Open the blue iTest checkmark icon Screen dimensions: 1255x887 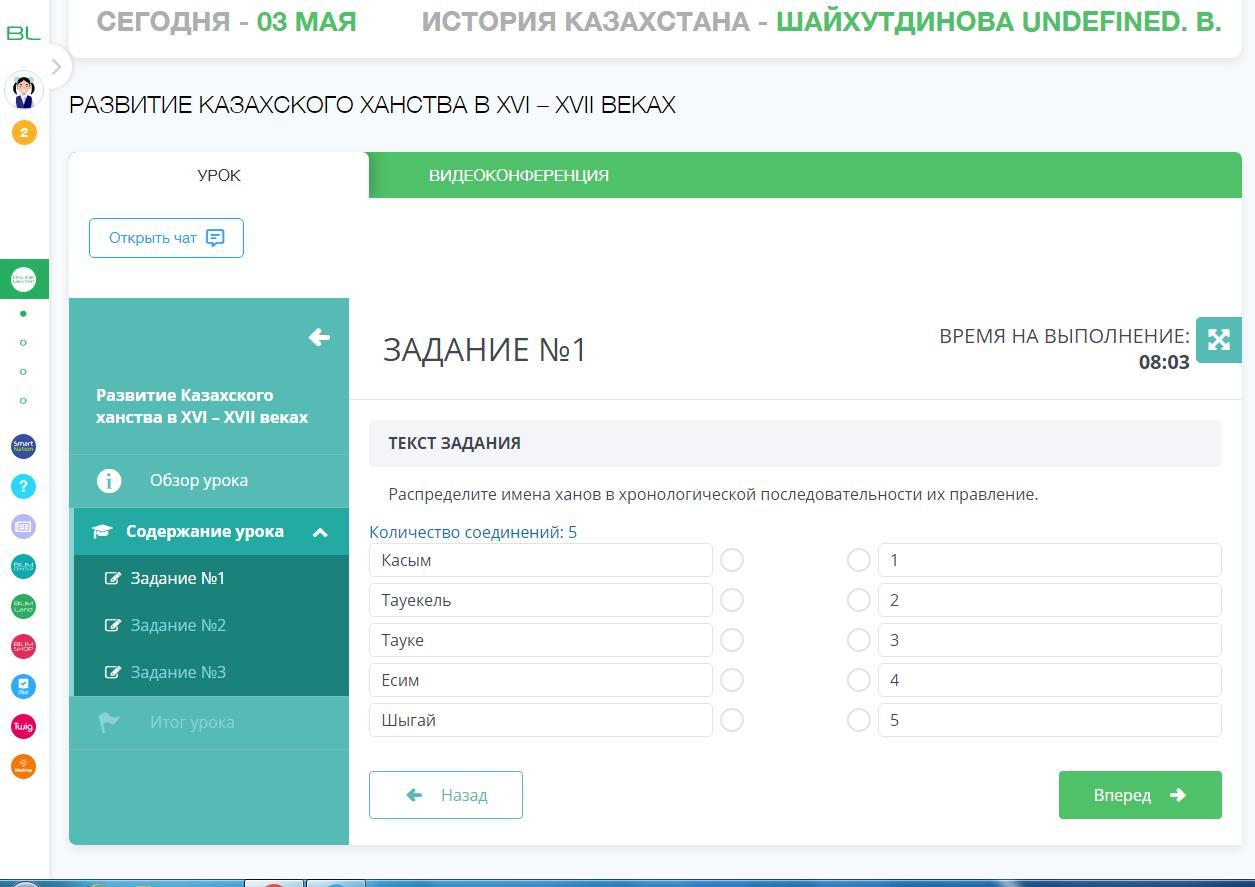coord(23,686)
